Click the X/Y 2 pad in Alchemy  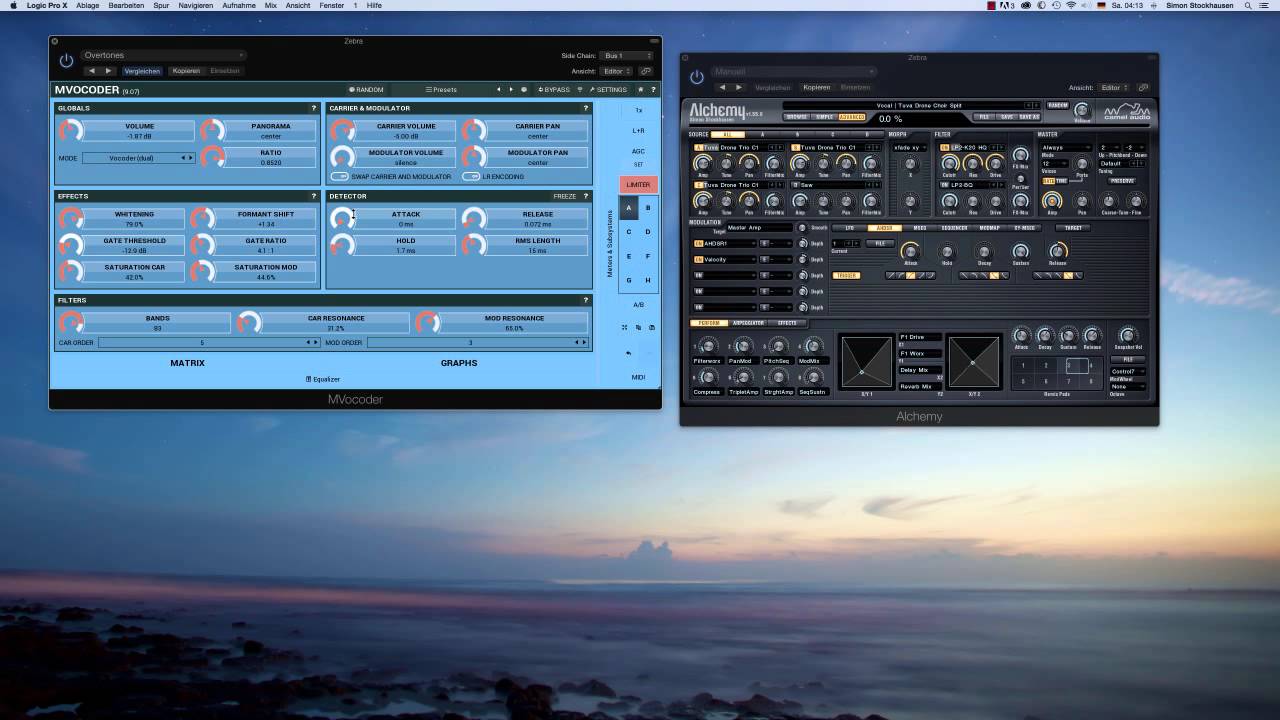click(973, 362)
